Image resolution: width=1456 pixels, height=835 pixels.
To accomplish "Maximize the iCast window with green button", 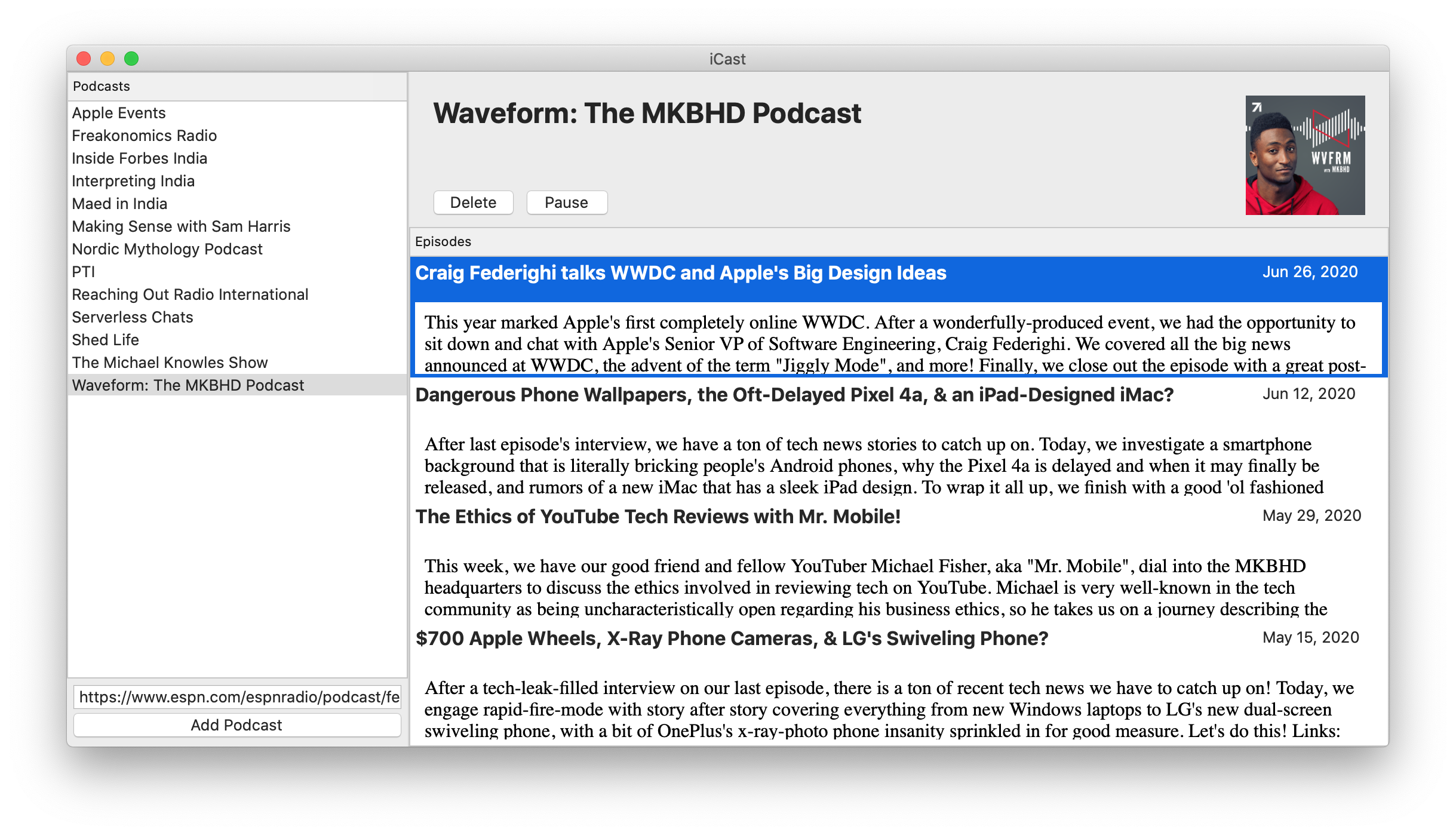I will click(131, 59).
